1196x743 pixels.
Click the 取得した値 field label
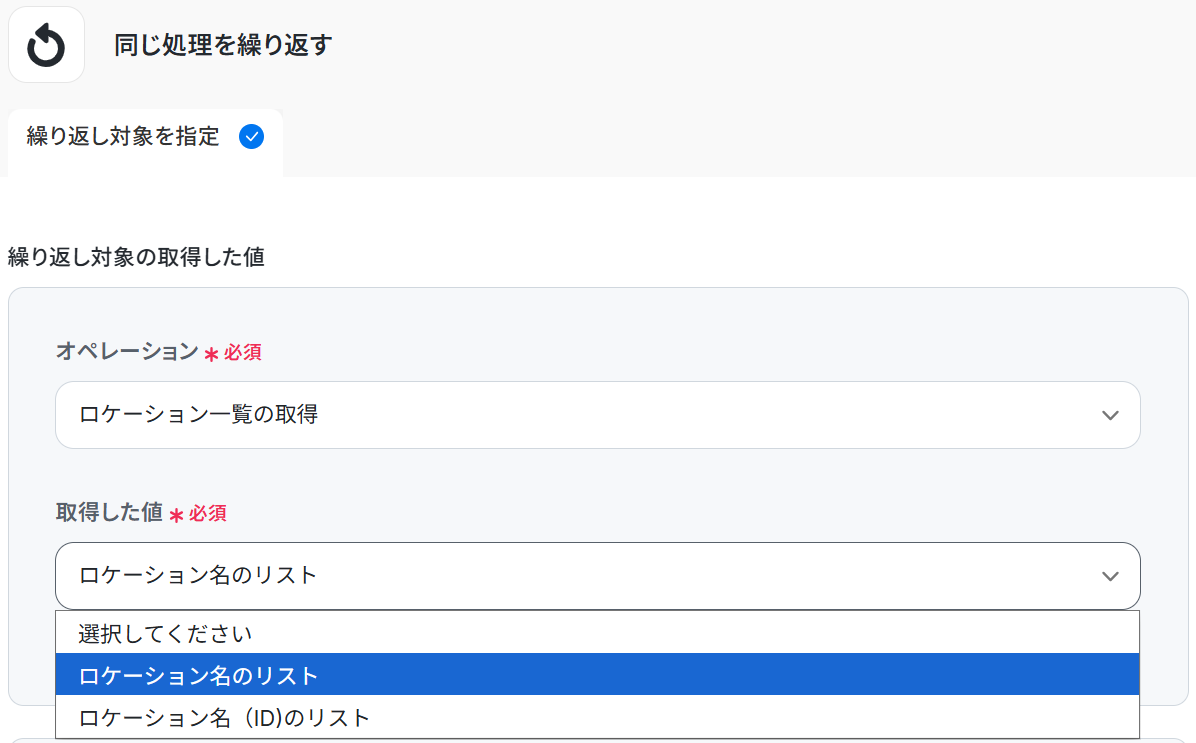[x=109, y=512]
